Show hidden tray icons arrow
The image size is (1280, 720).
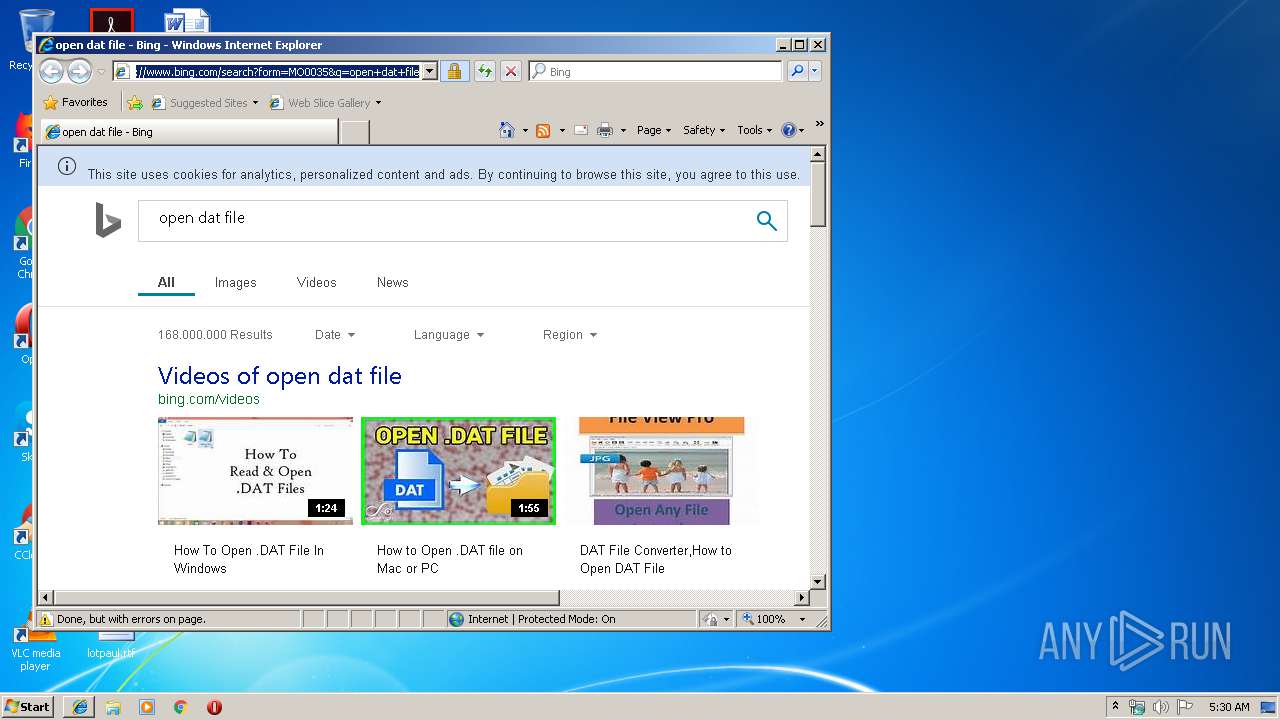[1115, 707]
